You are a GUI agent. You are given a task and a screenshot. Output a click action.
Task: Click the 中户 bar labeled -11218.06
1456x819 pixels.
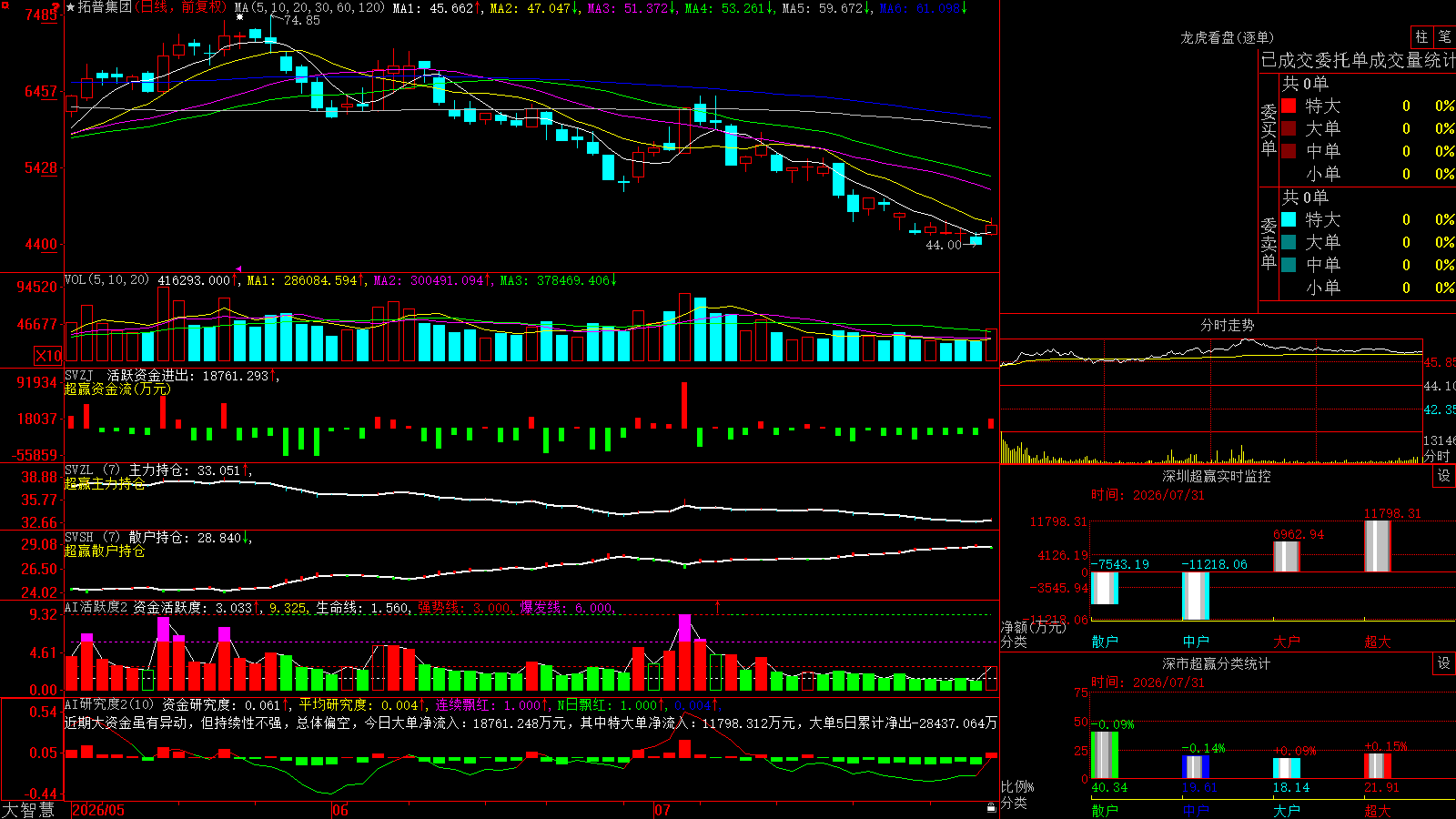[1196, 596]
